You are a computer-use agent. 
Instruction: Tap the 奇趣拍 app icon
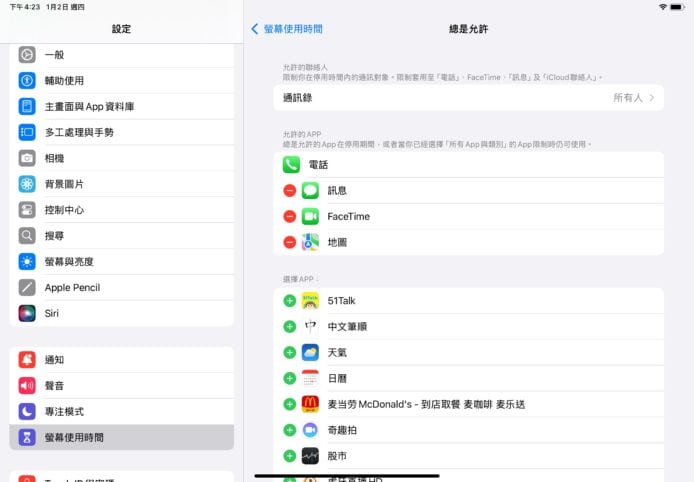[310, 430]
